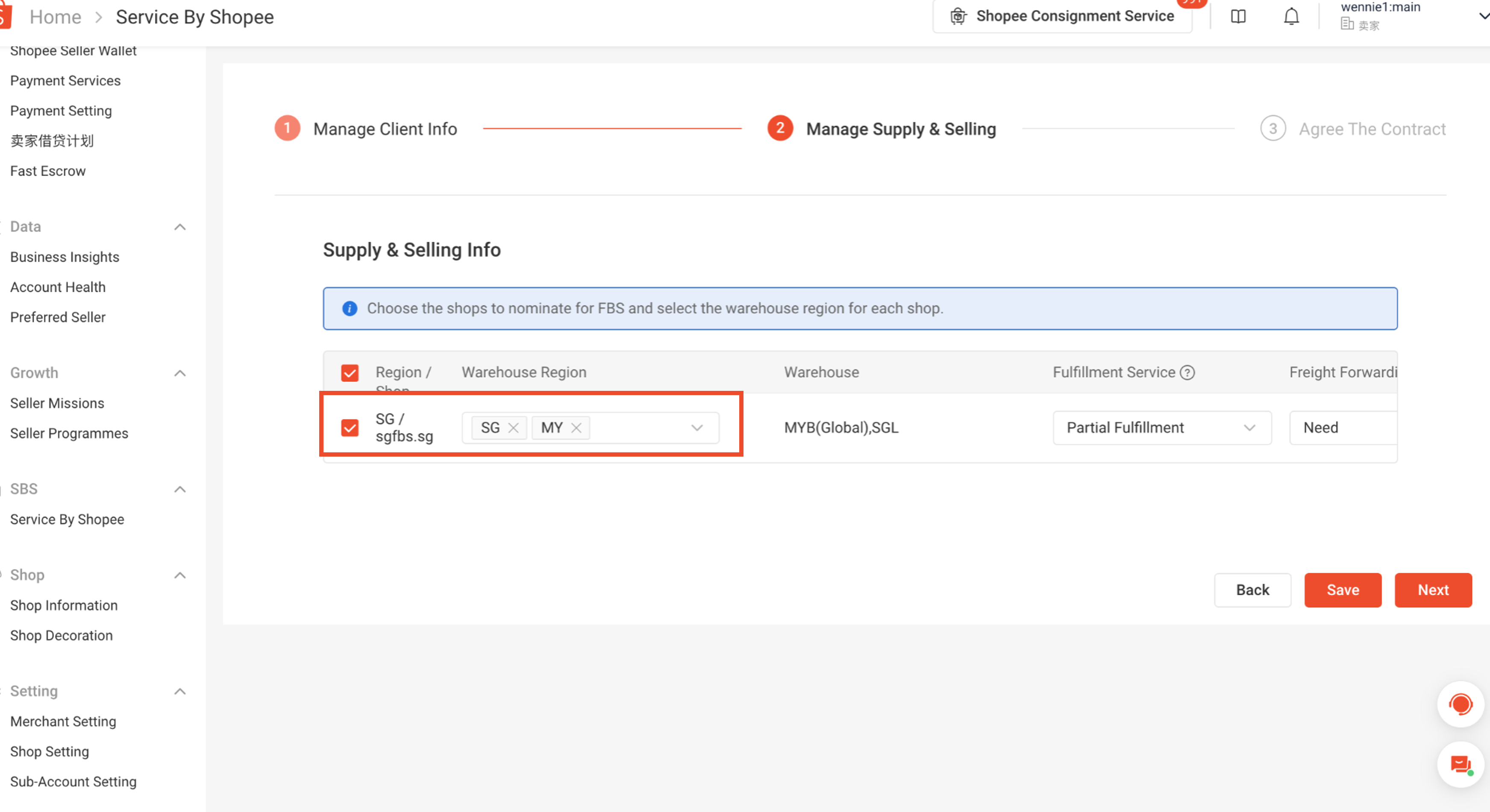1490x812 pixels.
Task: Click the Fulfillment Service column header
Action: 1114,372
